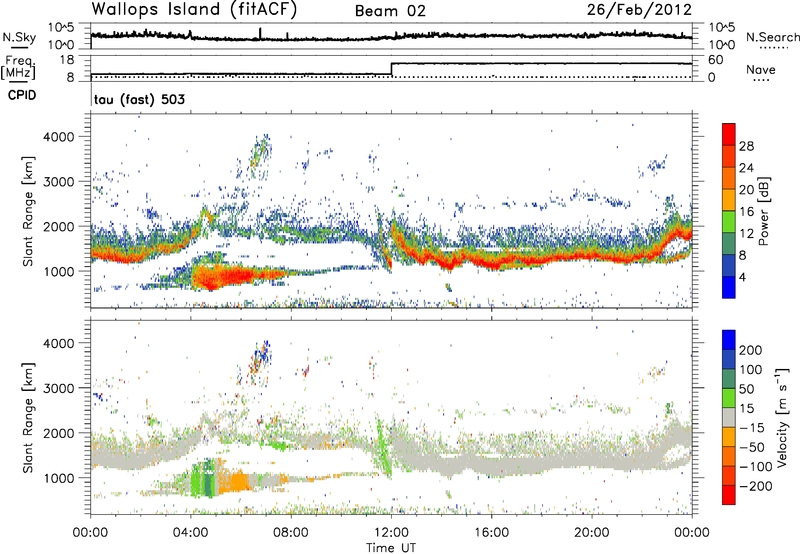The image size is (800, 554).
Task: Click the Velocity panel 'Slant Range [km]' label
Action: click(28, 418)
